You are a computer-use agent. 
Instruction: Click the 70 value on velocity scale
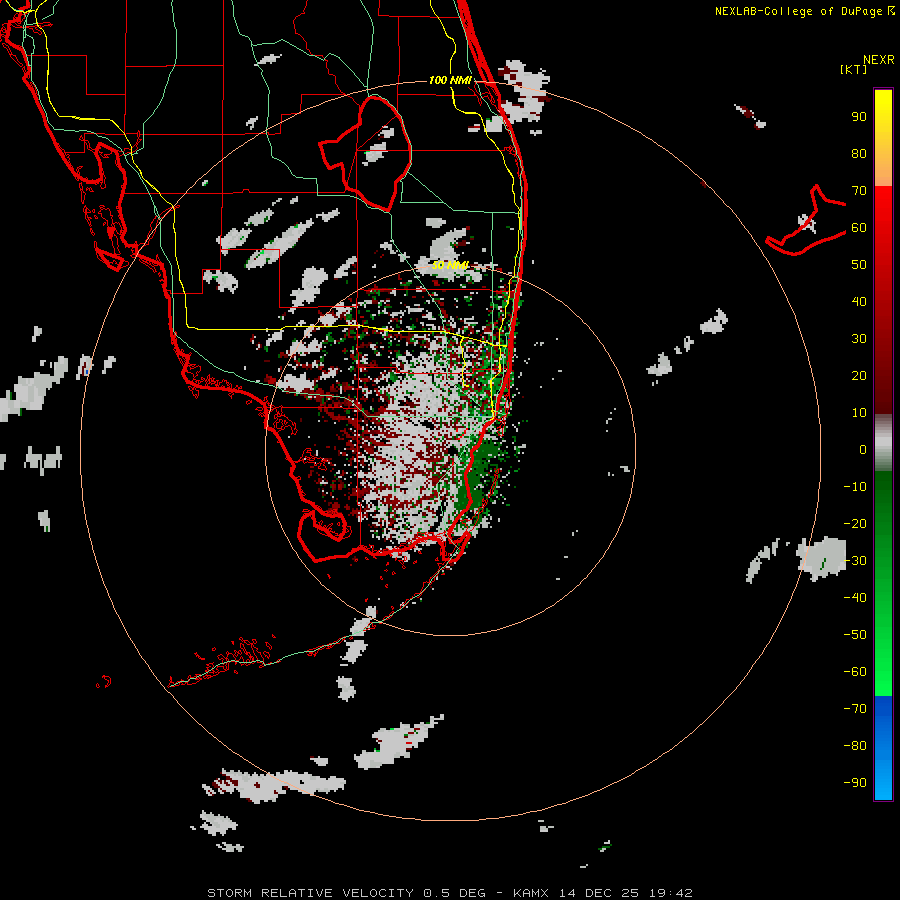coord(859,191)
